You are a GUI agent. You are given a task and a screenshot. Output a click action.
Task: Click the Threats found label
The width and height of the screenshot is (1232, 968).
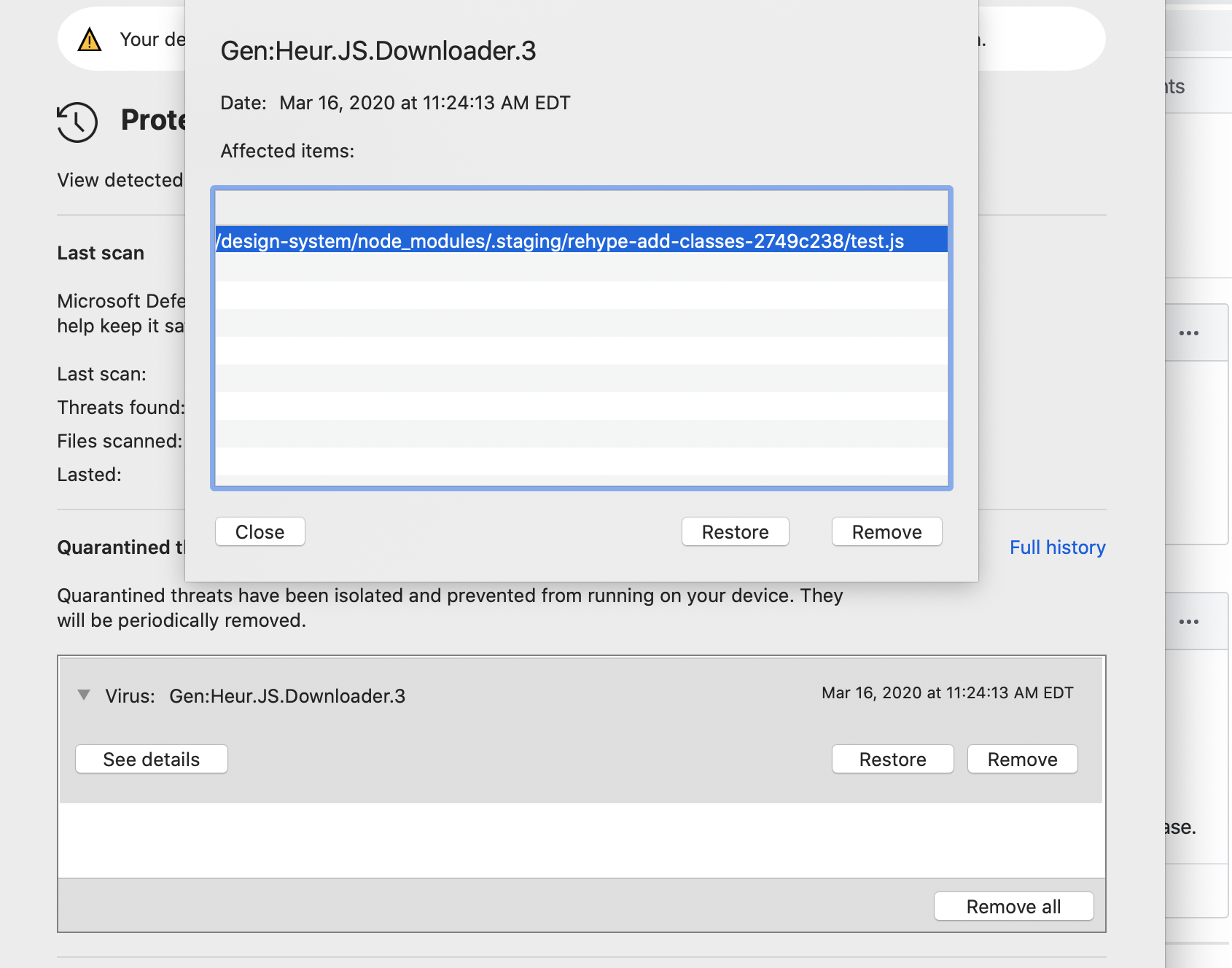click(121, 407)
